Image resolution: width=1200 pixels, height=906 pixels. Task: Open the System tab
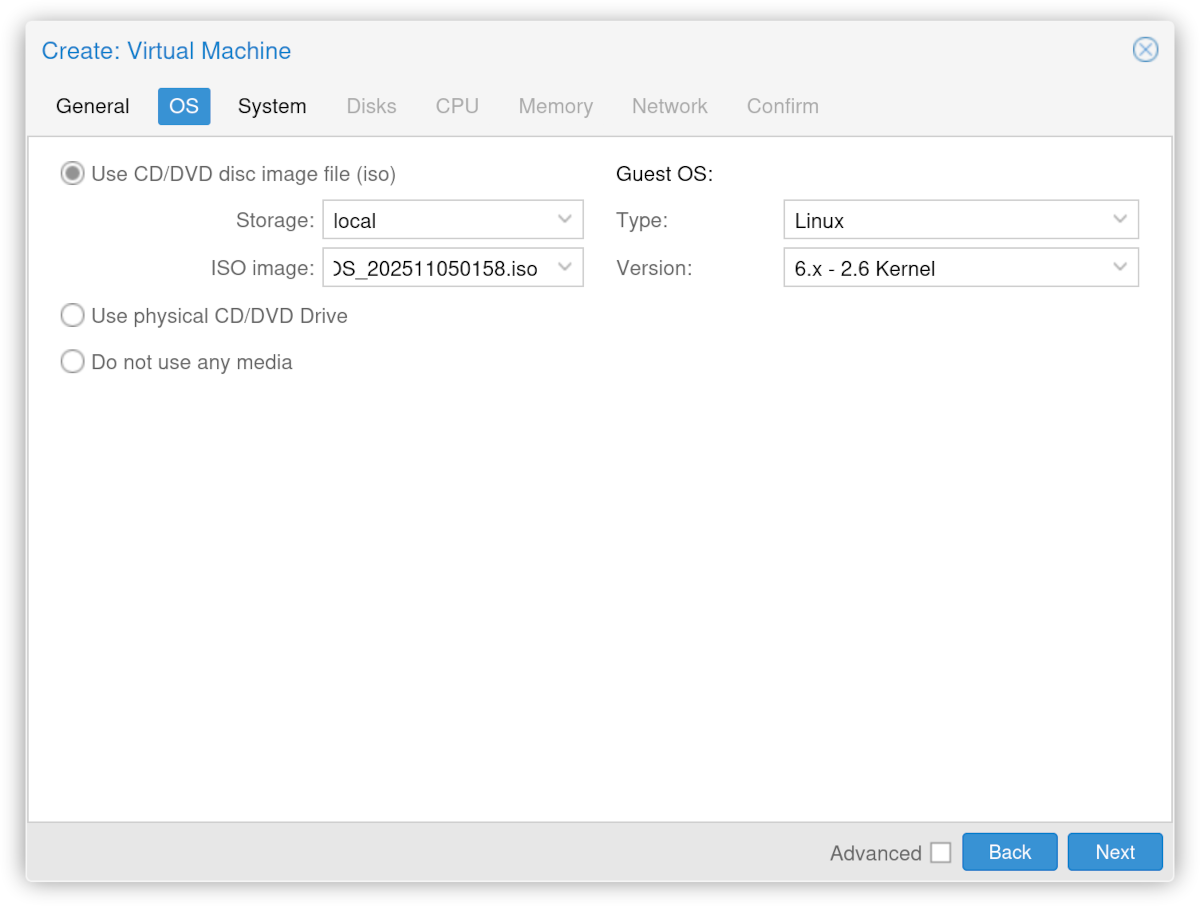tap(272, 106)
